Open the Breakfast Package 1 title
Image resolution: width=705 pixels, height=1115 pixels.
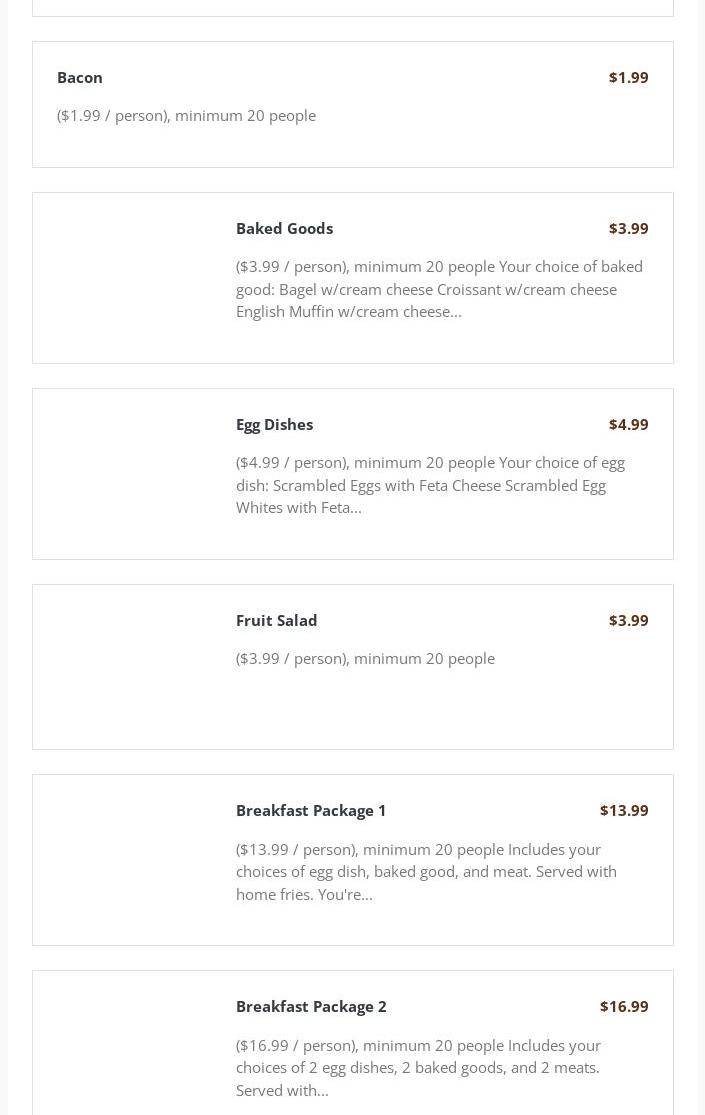tap(311, 810)
